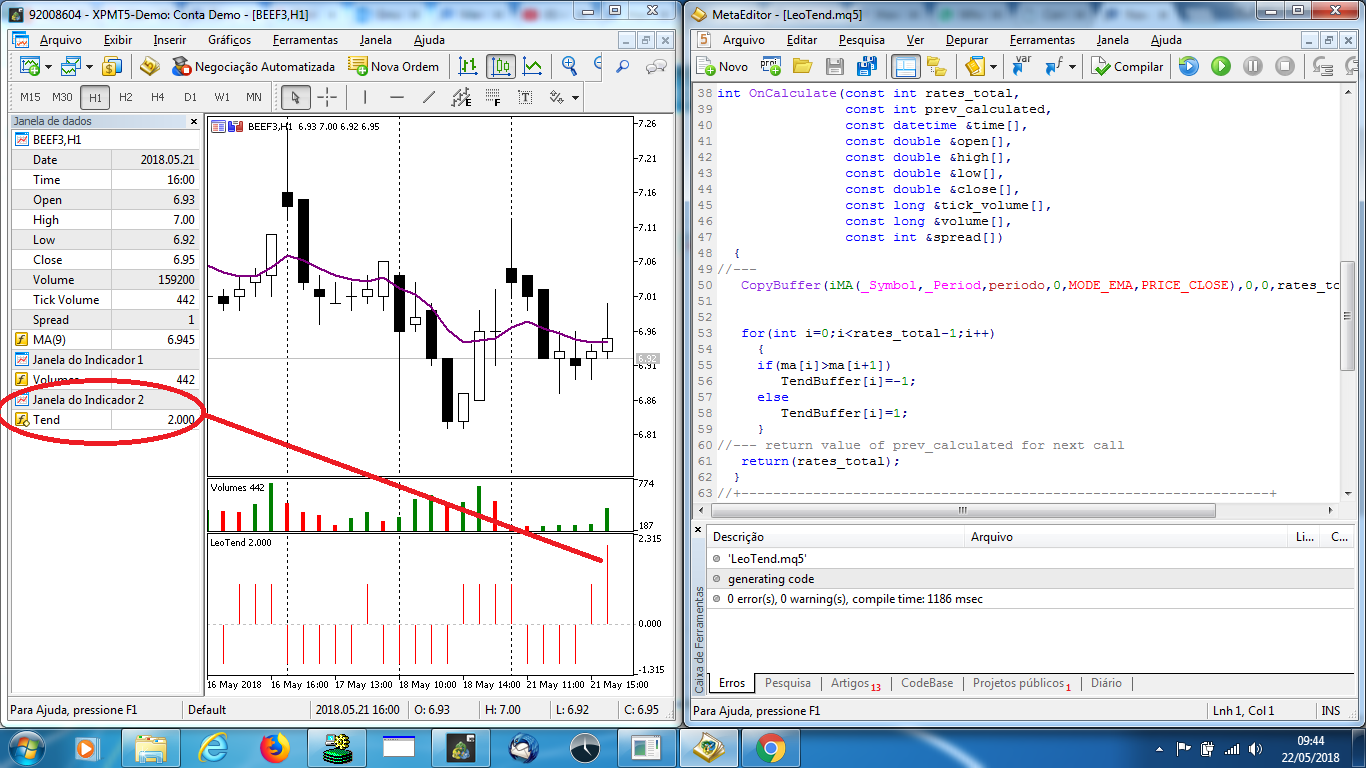The image size is (1366, 768).
Task: Open Chrome from the taskbar
Action: pyautogui.click(x=770, y=746)
